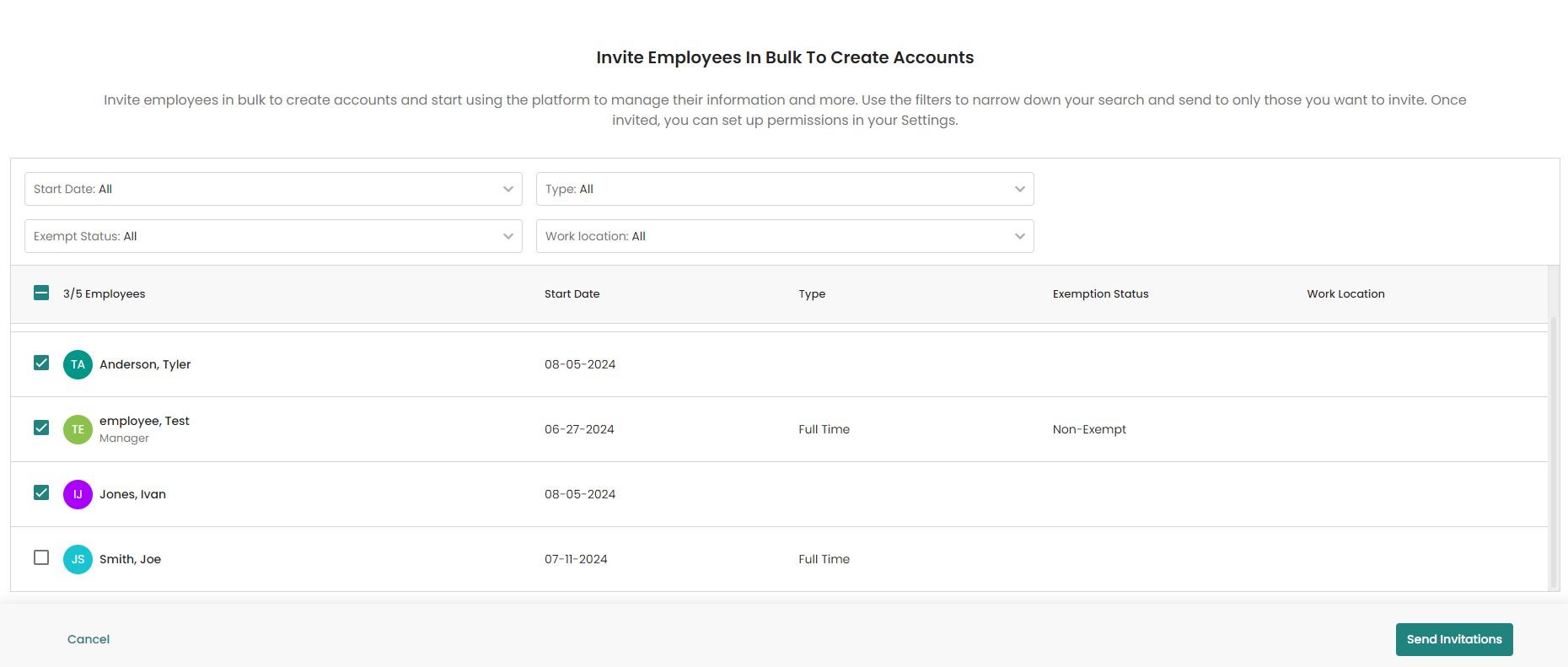Toggle the select-all employees header checkbox

[x=41, y=293]
